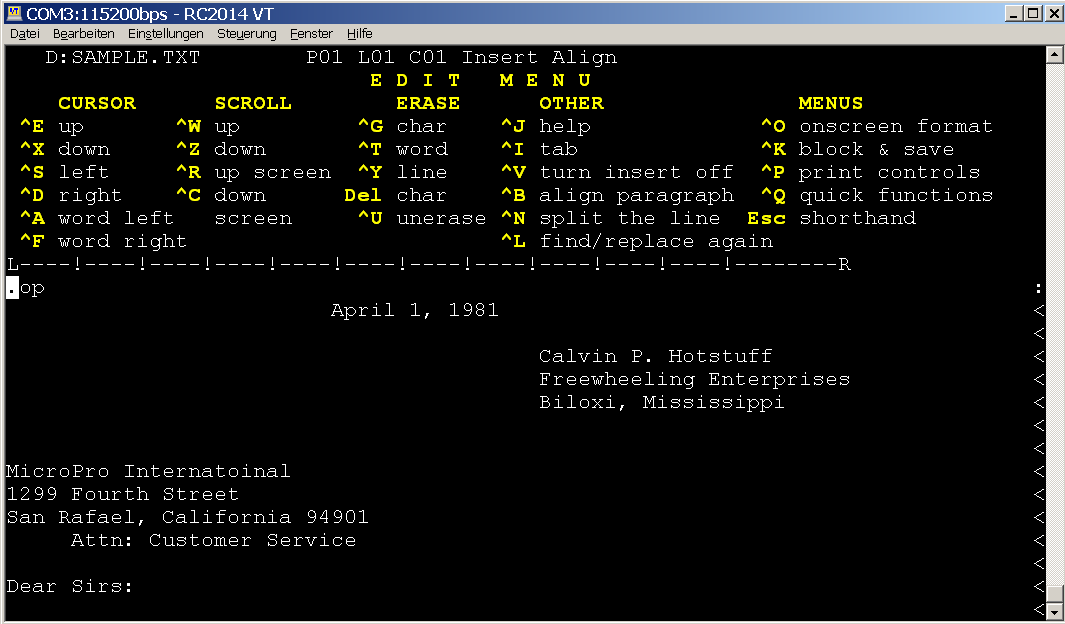Click 'Biloxi, Mississippi' text

tap(662, 402)
